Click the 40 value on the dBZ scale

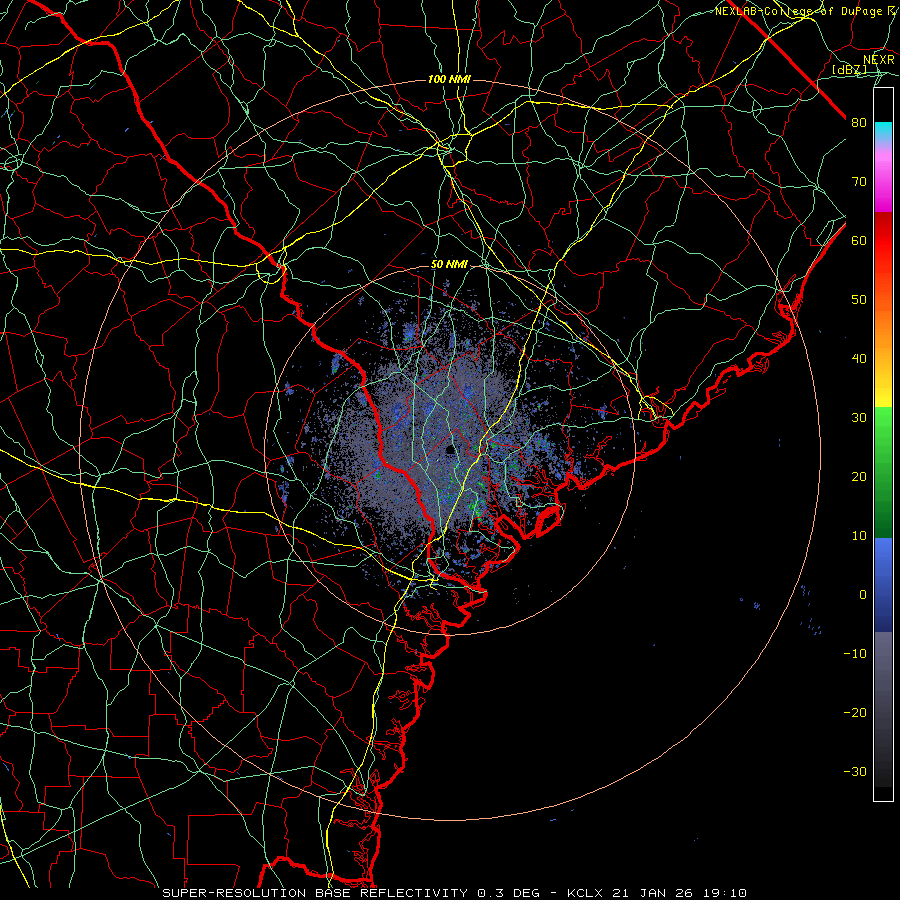[x=859, y=359]
